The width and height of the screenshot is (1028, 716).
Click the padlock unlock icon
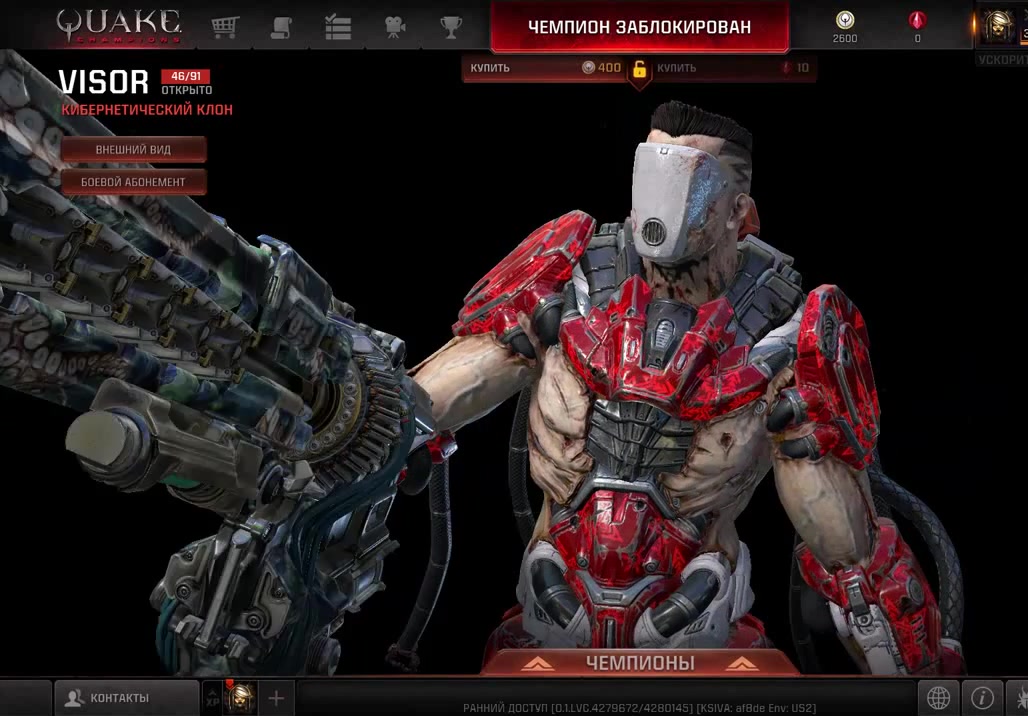[639, 69]
